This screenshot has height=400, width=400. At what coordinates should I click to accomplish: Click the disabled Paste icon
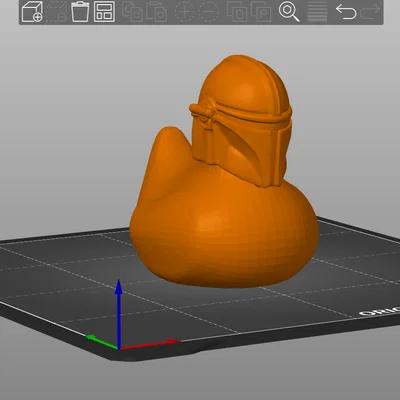tap(156, 12)
